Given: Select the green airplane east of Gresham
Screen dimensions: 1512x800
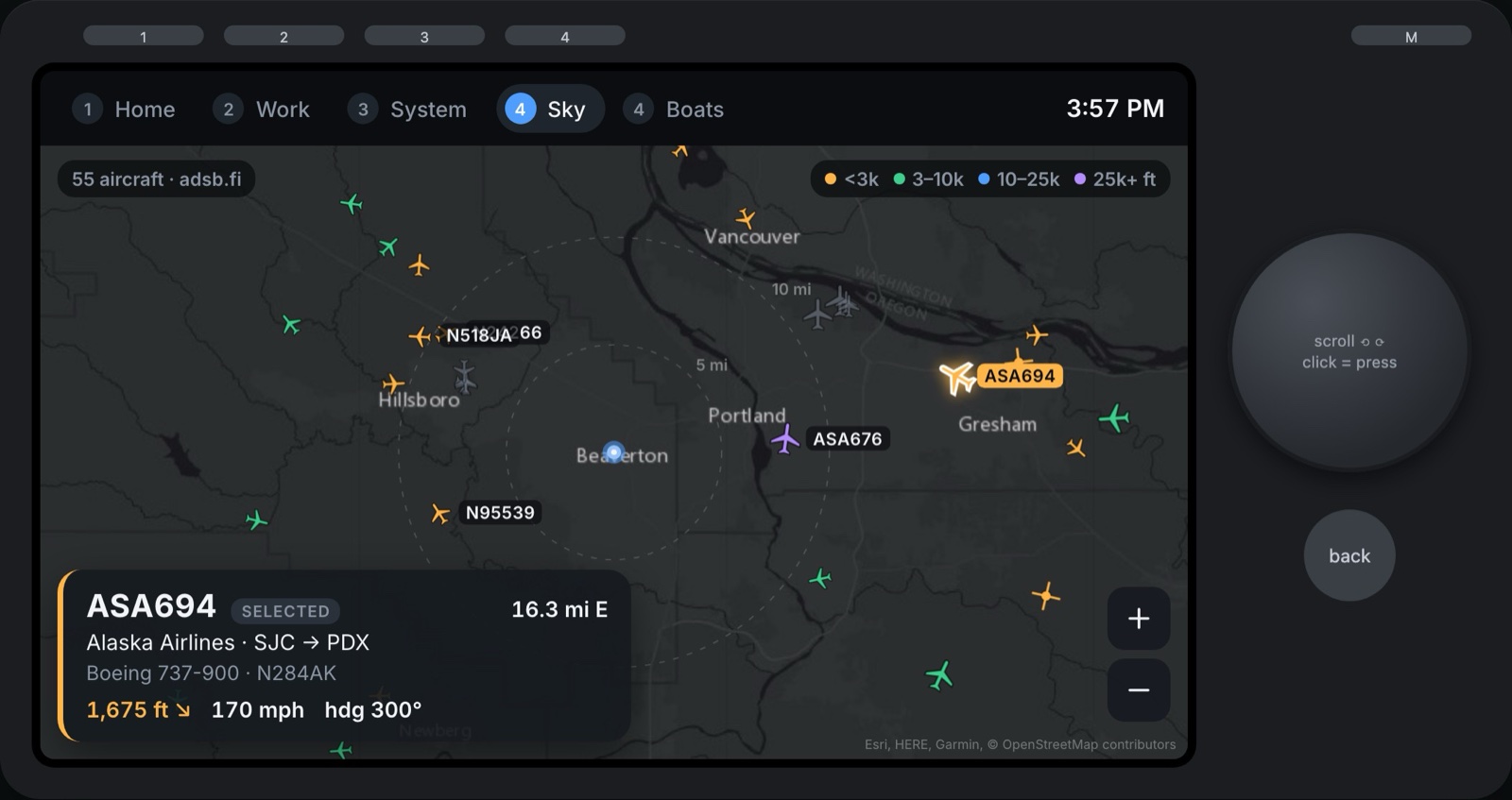Looking at the screenshot, I should 1114,417.
